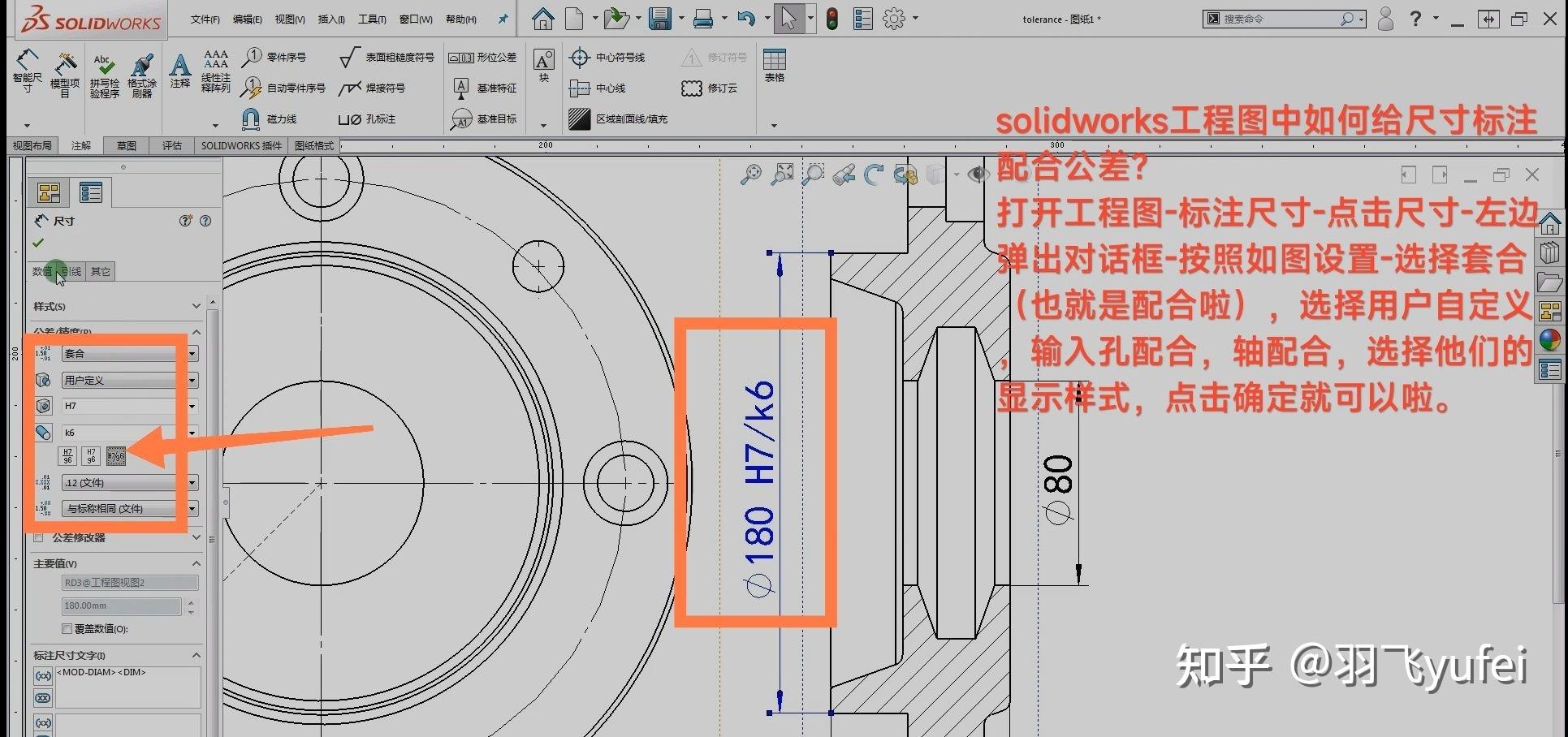Open tolerance type dropdown showing 套合
The height and width of the screenshot is (737, 1568).
(130, 354)
